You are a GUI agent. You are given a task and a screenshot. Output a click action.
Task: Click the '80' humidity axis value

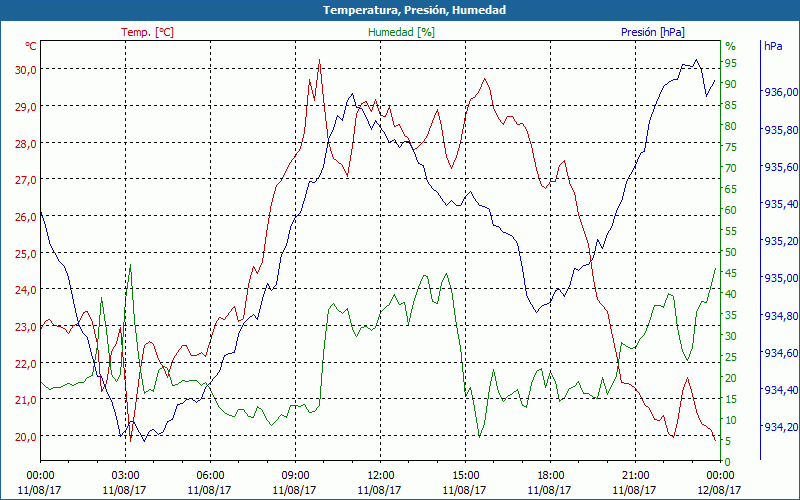731,126
